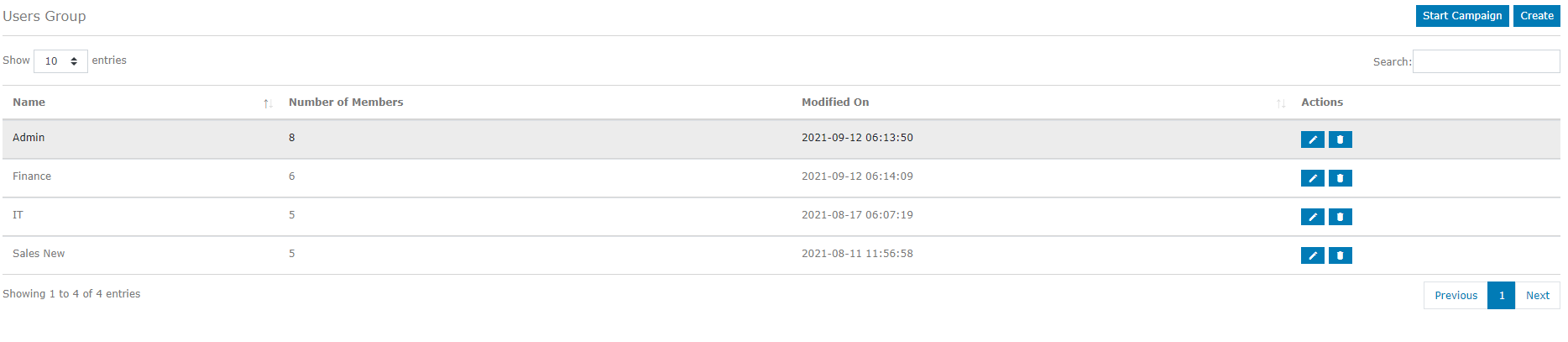Edit the Finance group with pencil icon

pyautogui.click(x=1312, y=178)
